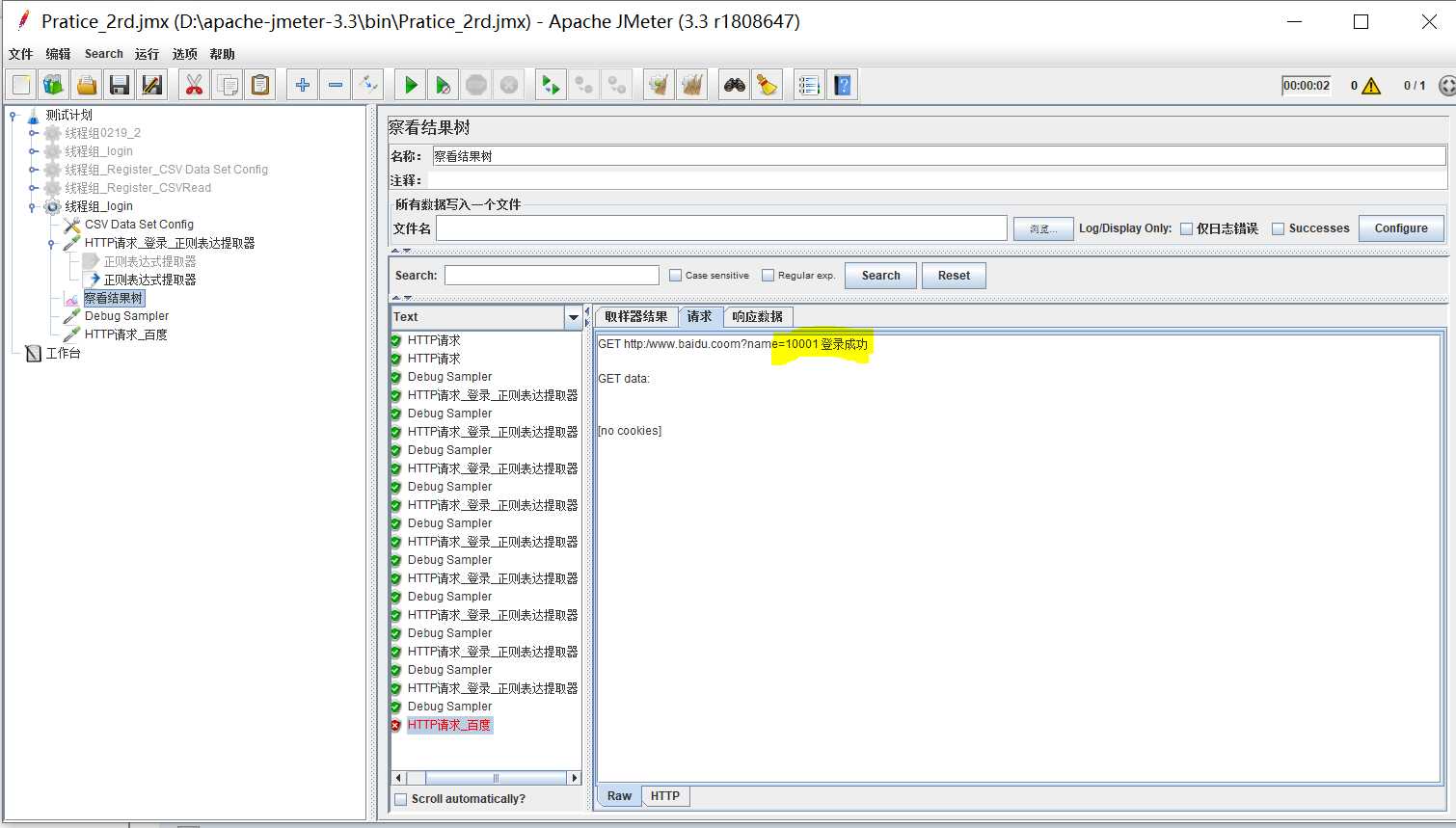This screenshot has height=828, width=1456.
Task: Clear all results with double broom icon
Action: coord(692,85)
